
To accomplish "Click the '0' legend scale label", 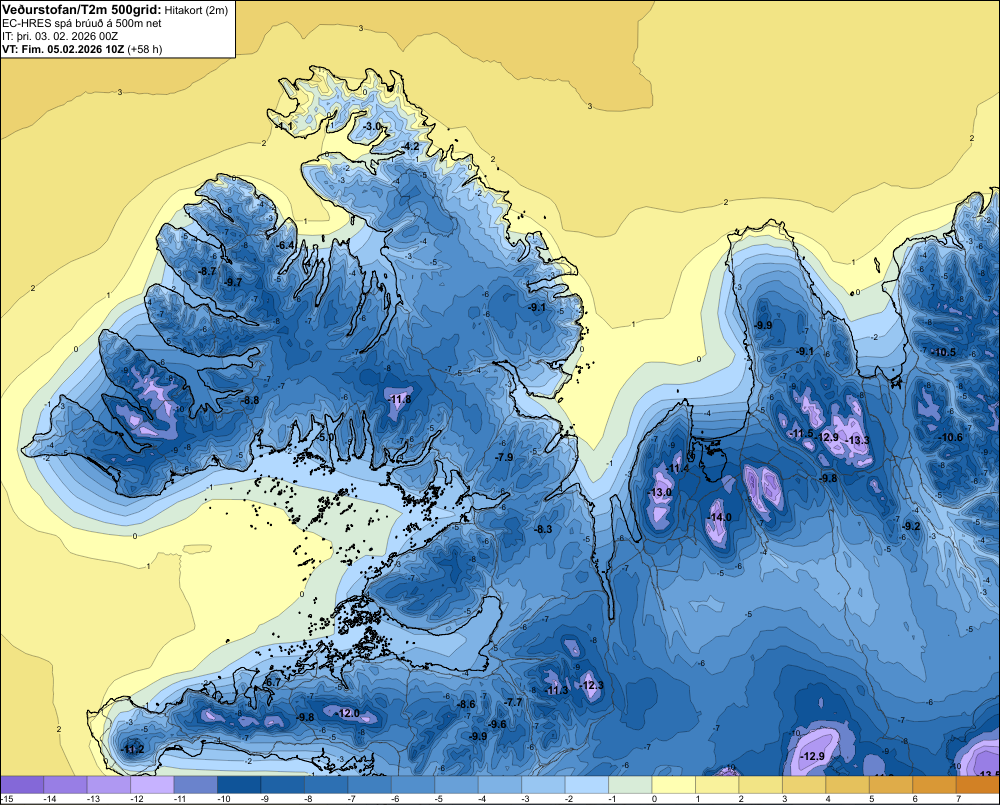I will point(654,799).
